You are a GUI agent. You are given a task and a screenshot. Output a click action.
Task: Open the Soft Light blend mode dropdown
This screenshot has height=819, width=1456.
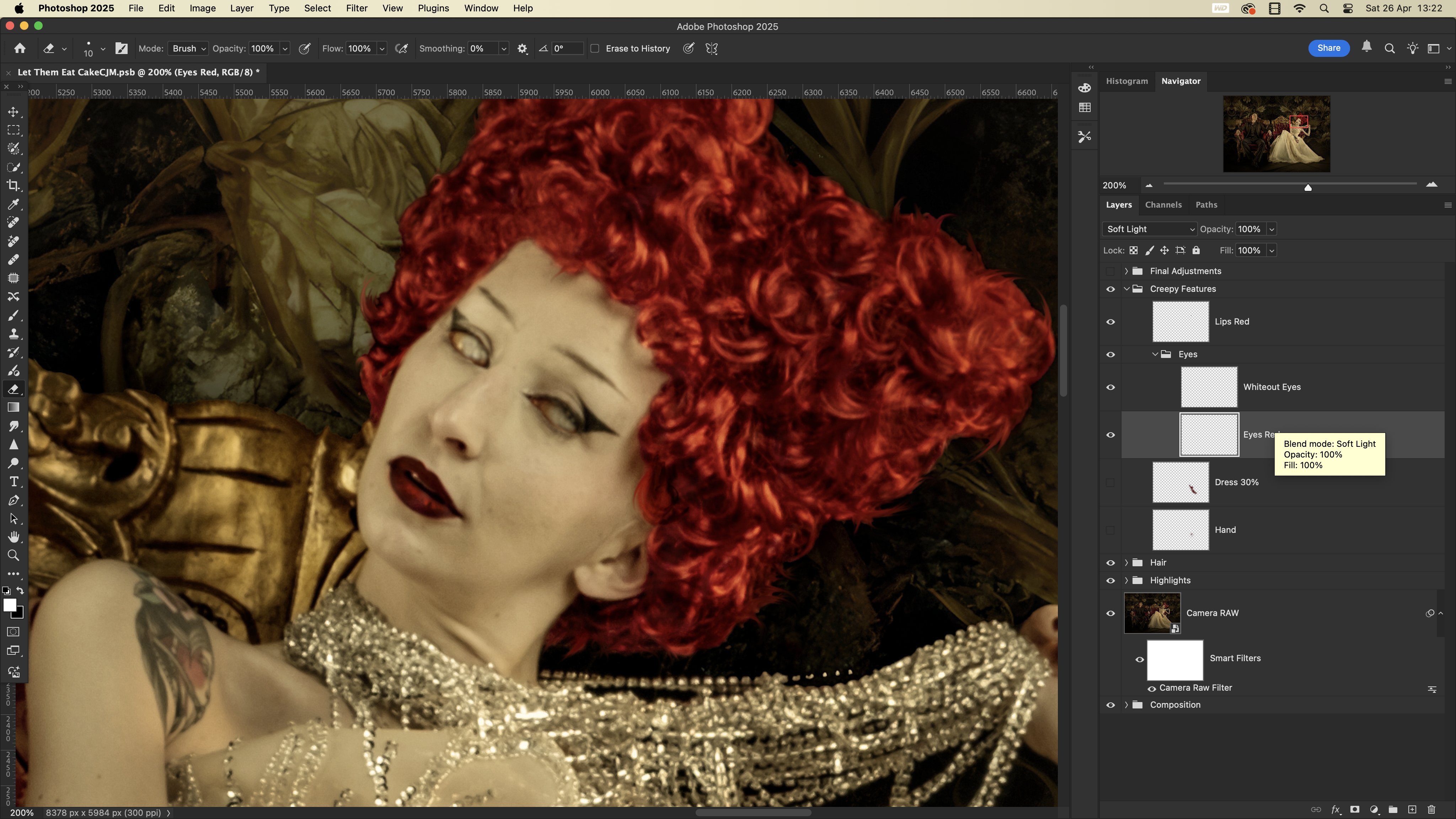1150,229
